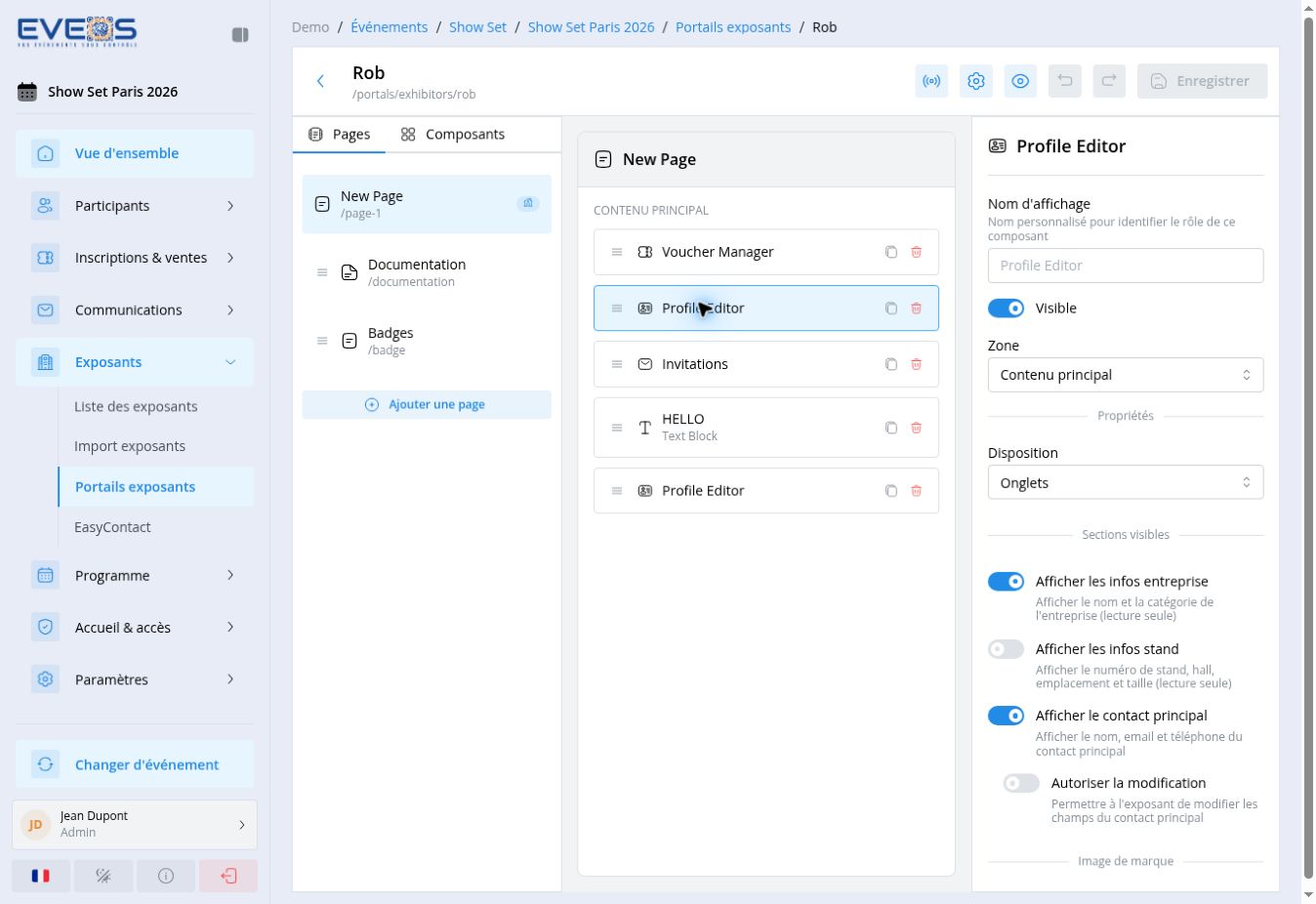Click Ajouter une page

(x=427, y=405)
